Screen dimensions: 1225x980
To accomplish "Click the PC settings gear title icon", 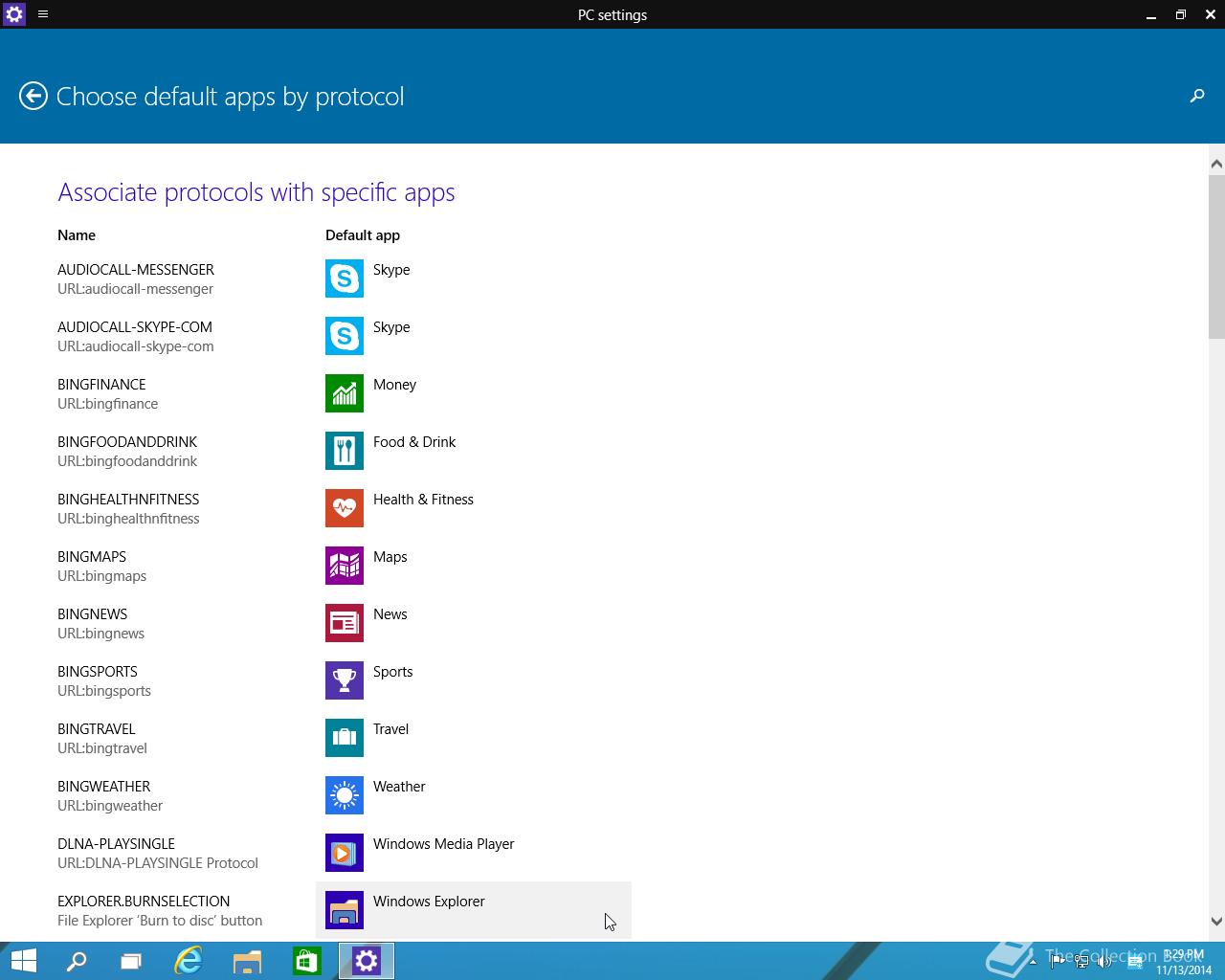I will (x=13, y=14).
